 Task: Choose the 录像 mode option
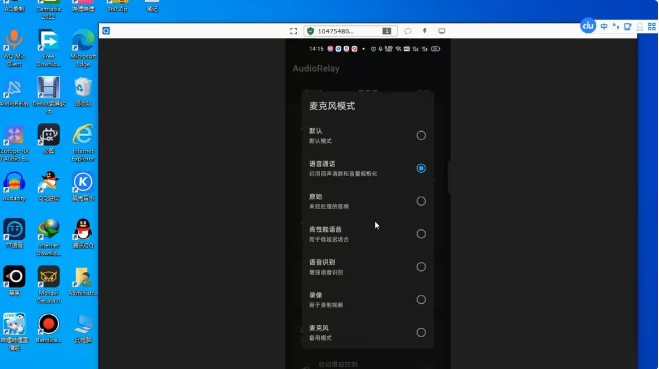tap(368, 300)
